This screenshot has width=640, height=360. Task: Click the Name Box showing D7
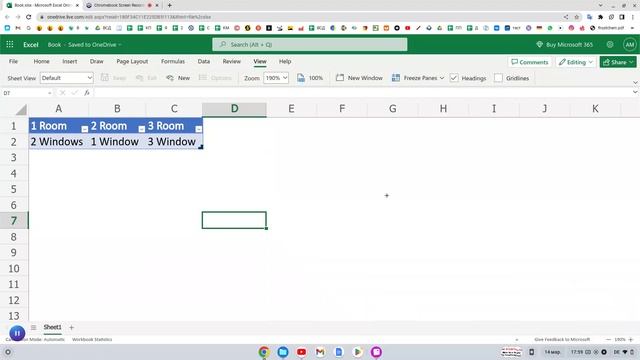[27, 93]
